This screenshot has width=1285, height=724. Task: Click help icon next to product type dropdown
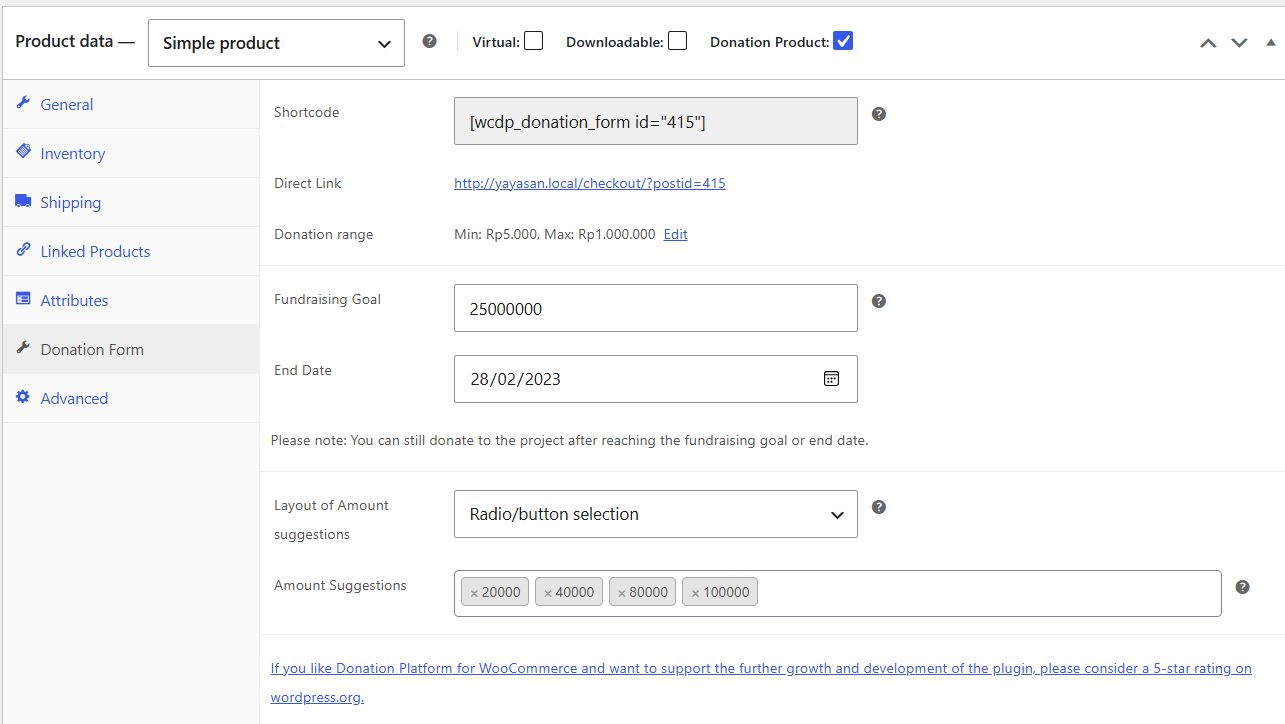pos(429,41)
